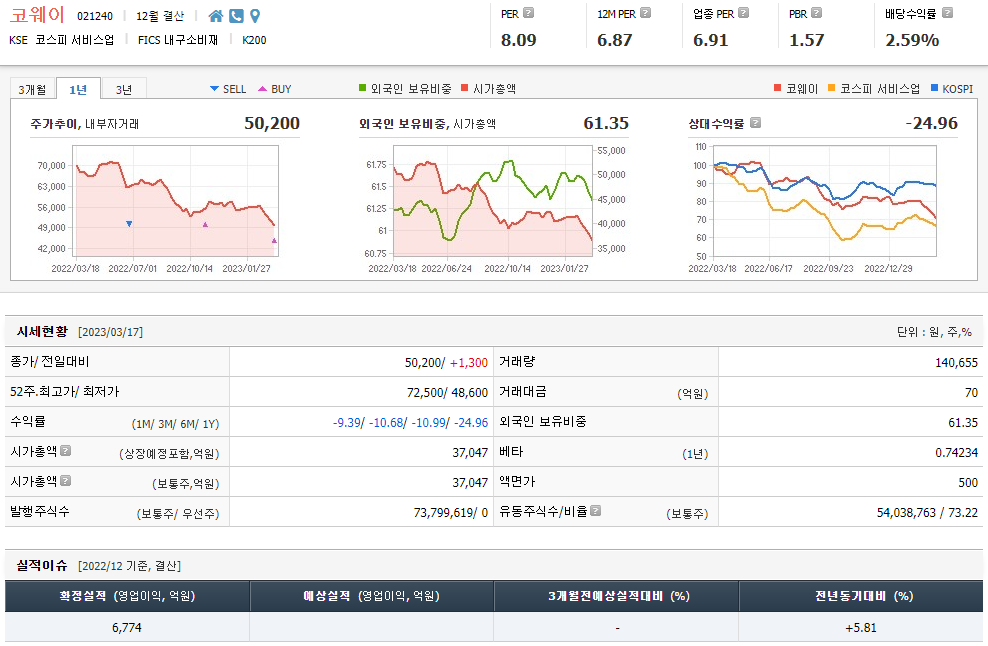Screen dimensions: 988x646
Task: Click the red 시가총액 legend swatch
Action: [x=465, y=88]
